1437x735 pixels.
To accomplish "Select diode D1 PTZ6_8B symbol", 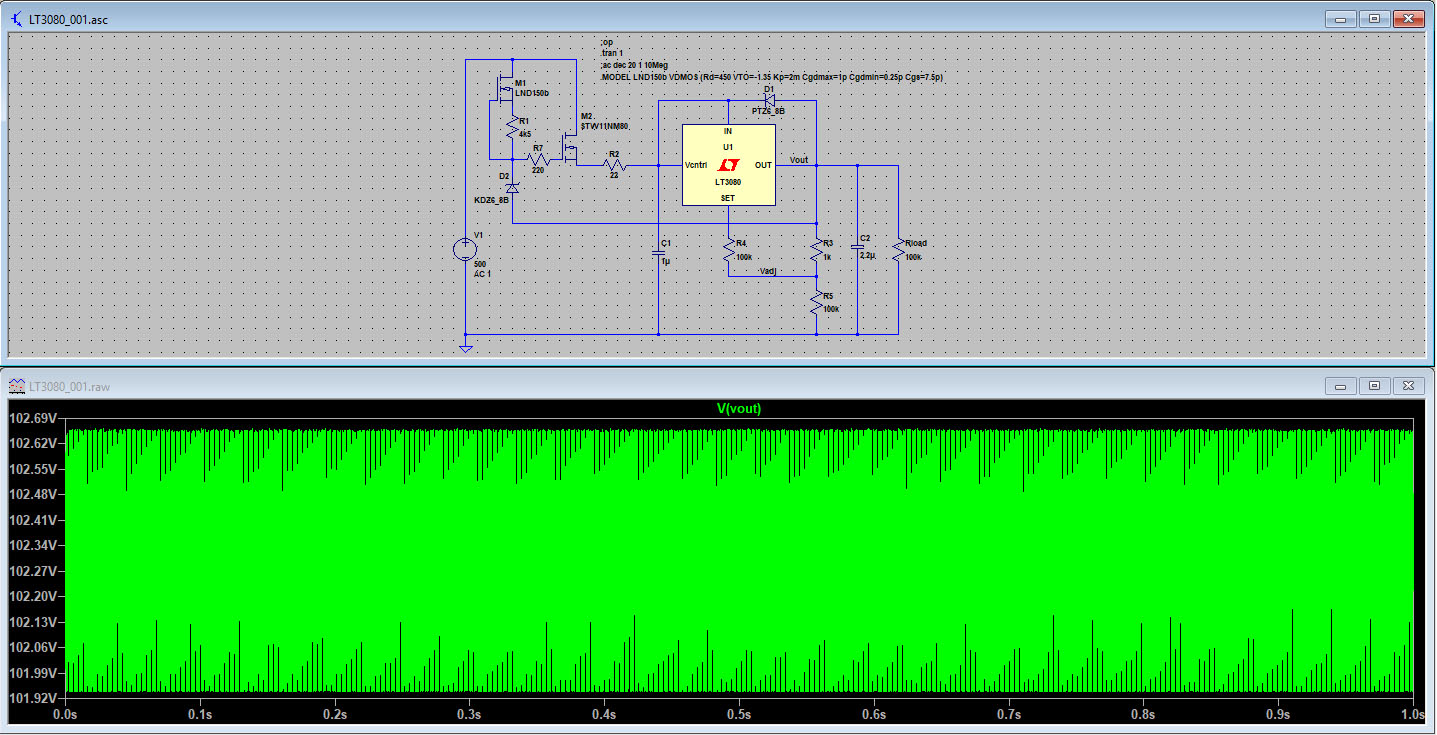I will pos(768,100).
